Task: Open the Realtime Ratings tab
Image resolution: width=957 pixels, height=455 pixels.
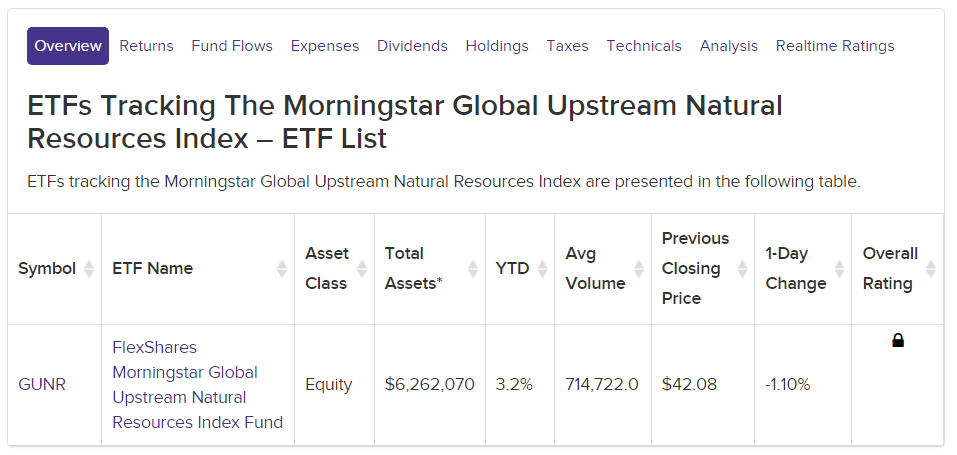Action: click(835, 46)
